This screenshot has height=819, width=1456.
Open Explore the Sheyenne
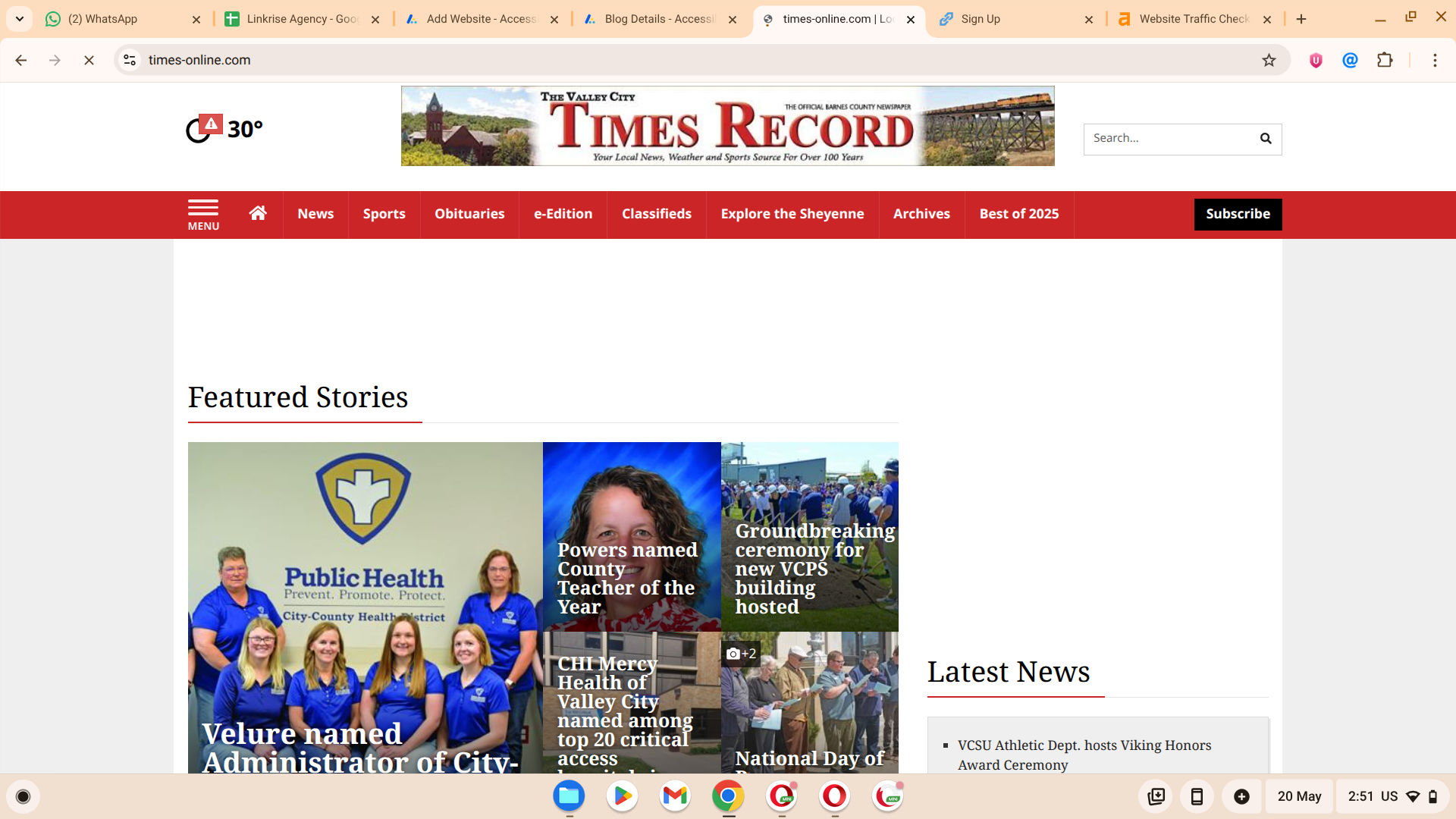792,214
